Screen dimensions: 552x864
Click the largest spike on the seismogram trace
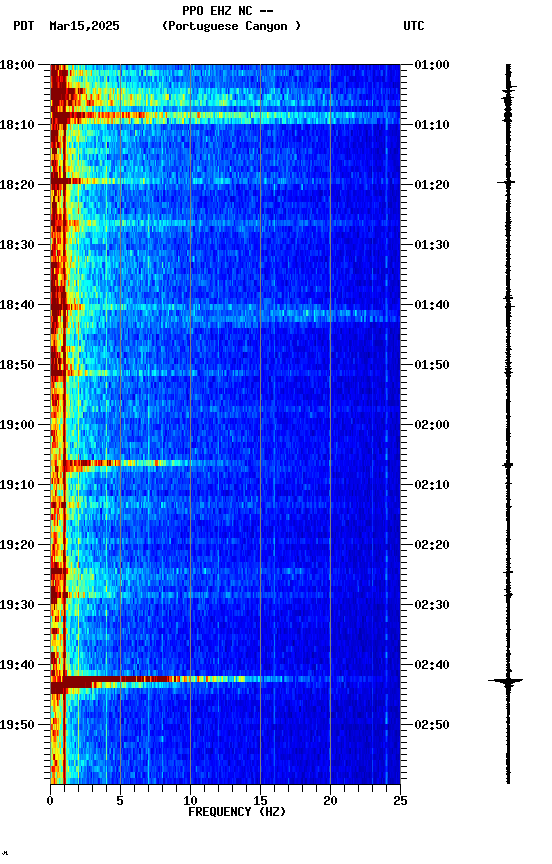tap(506, 682)
